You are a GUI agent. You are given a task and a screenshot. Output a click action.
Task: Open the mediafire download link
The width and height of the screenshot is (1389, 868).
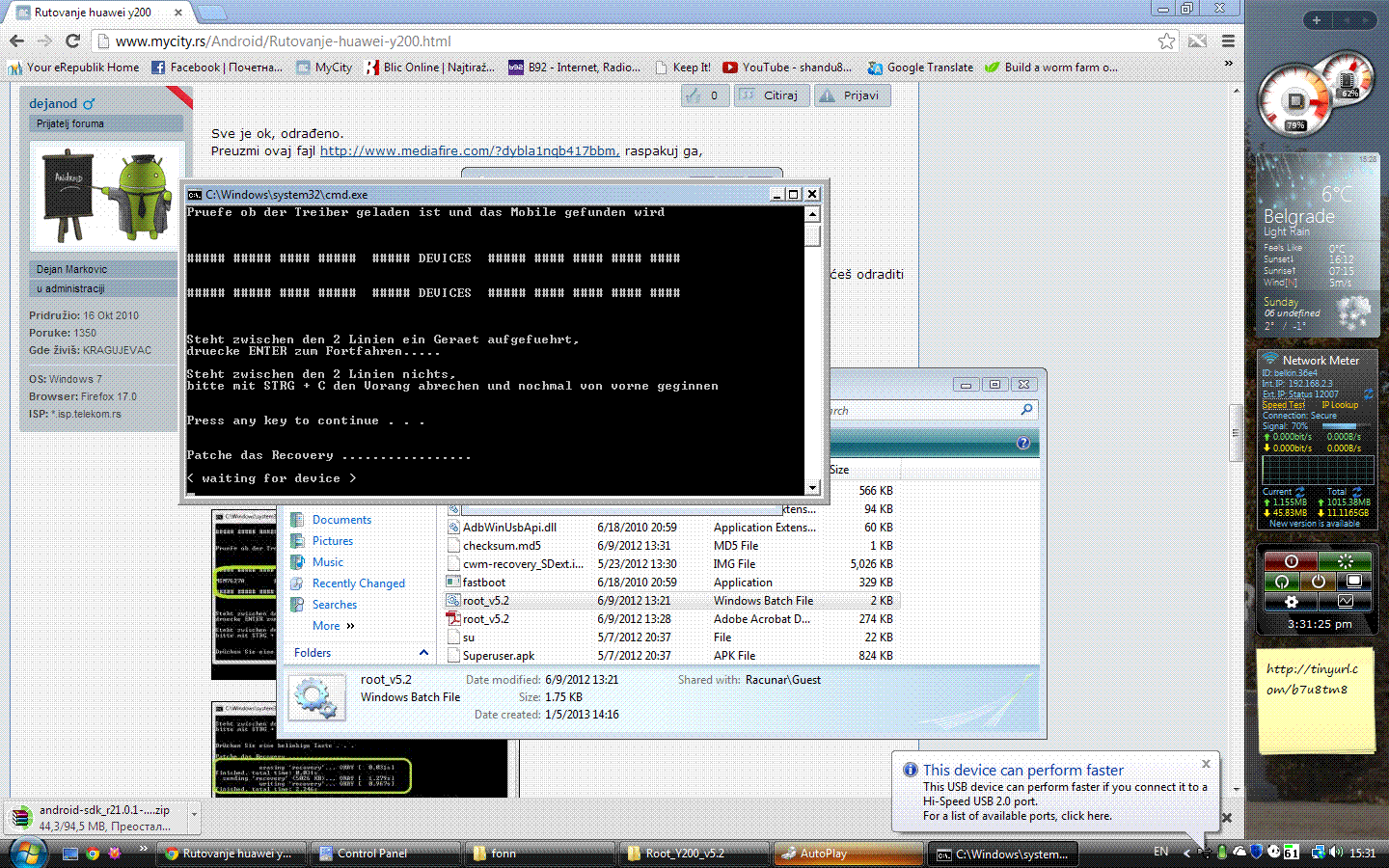click(469, 150)
